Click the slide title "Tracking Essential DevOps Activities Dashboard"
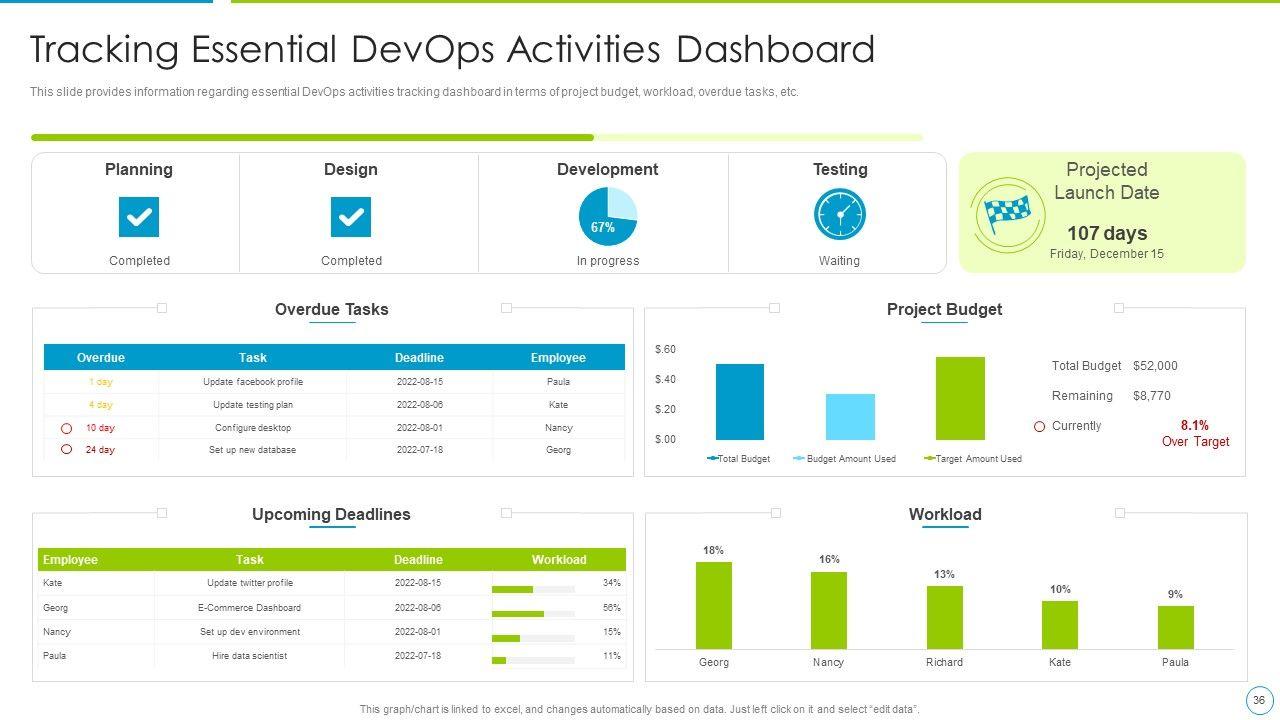1280x720 pixels. (x=453, y=49)
